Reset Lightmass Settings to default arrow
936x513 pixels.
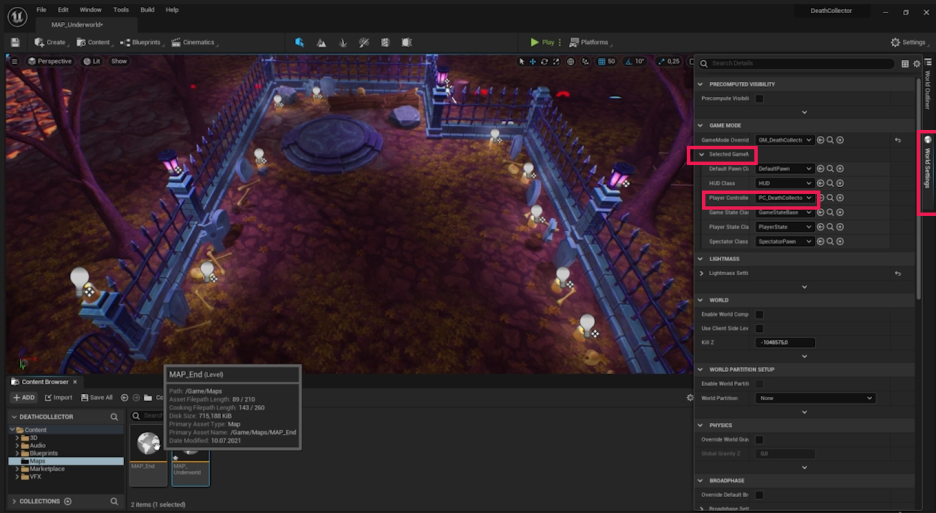point(898,273)
